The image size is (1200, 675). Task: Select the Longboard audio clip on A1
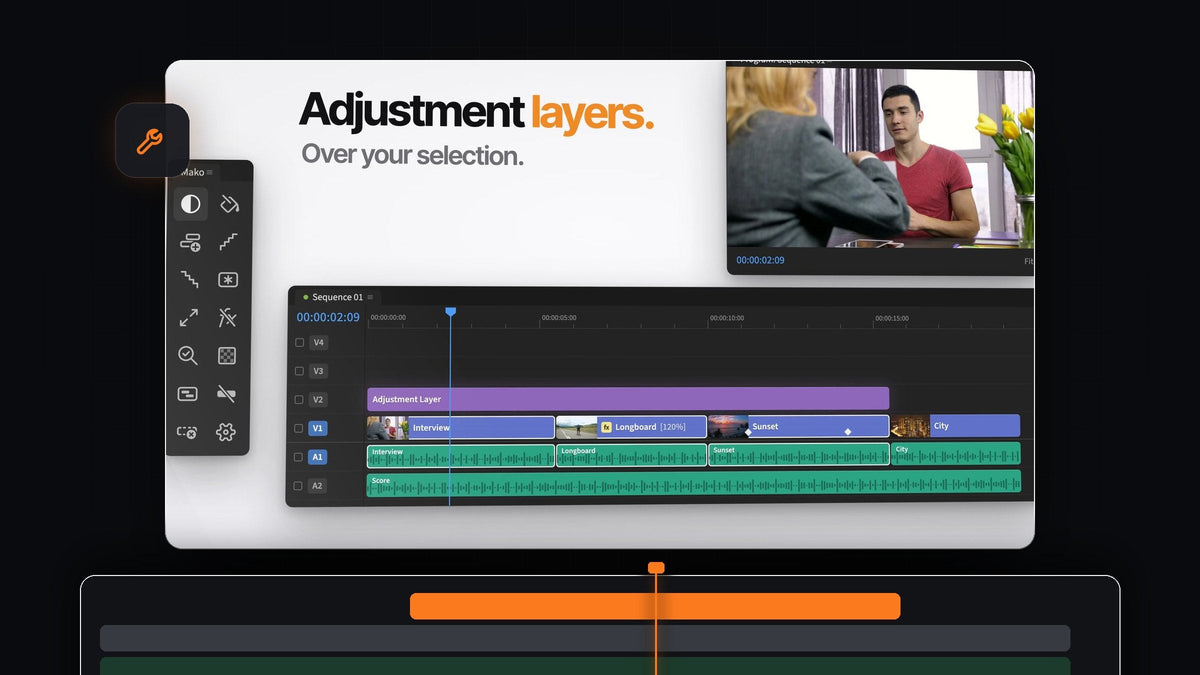click(632, 455)
